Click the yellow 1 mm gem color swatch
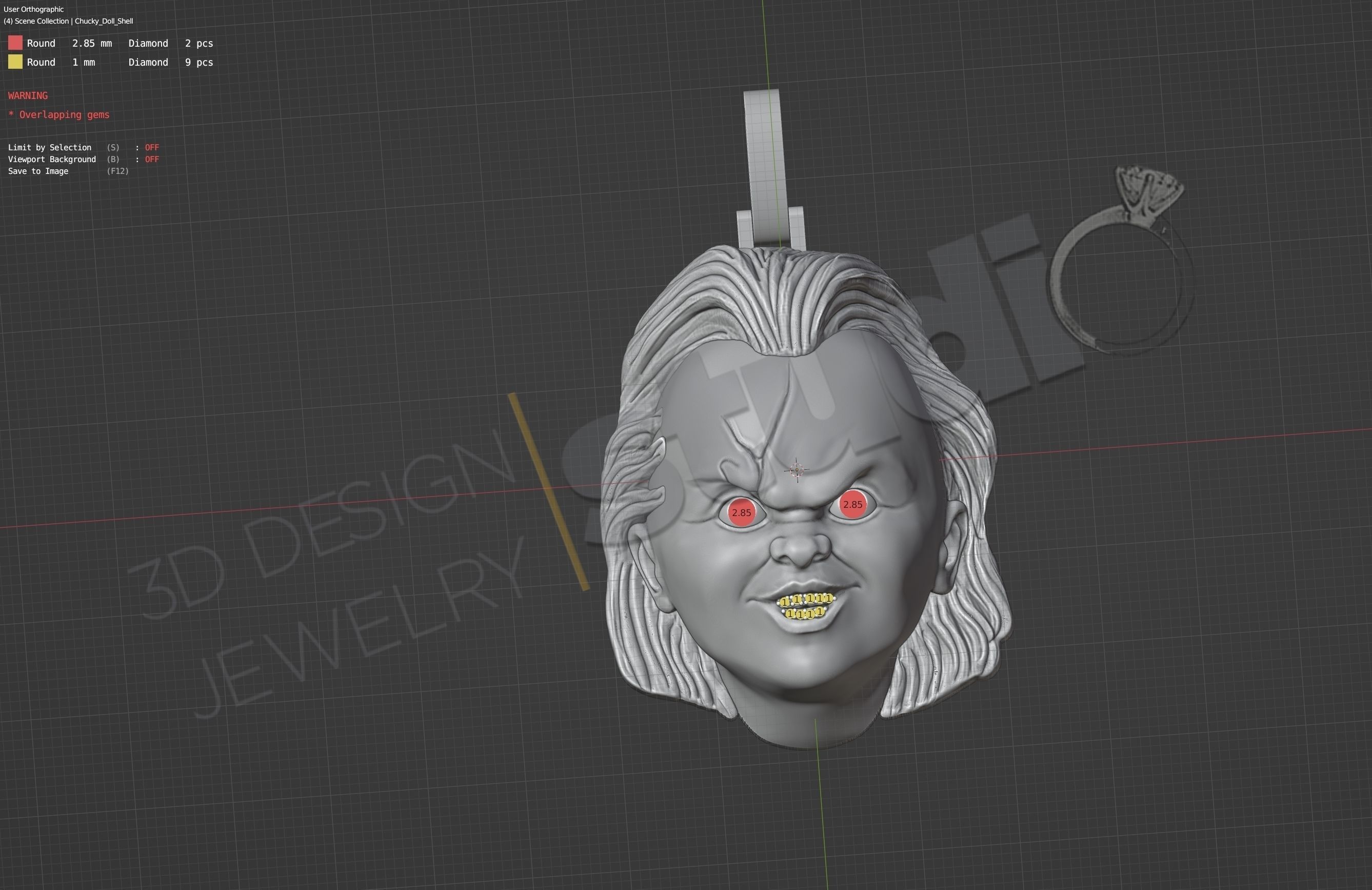The image size is (1372, 890). click(15, 62)
